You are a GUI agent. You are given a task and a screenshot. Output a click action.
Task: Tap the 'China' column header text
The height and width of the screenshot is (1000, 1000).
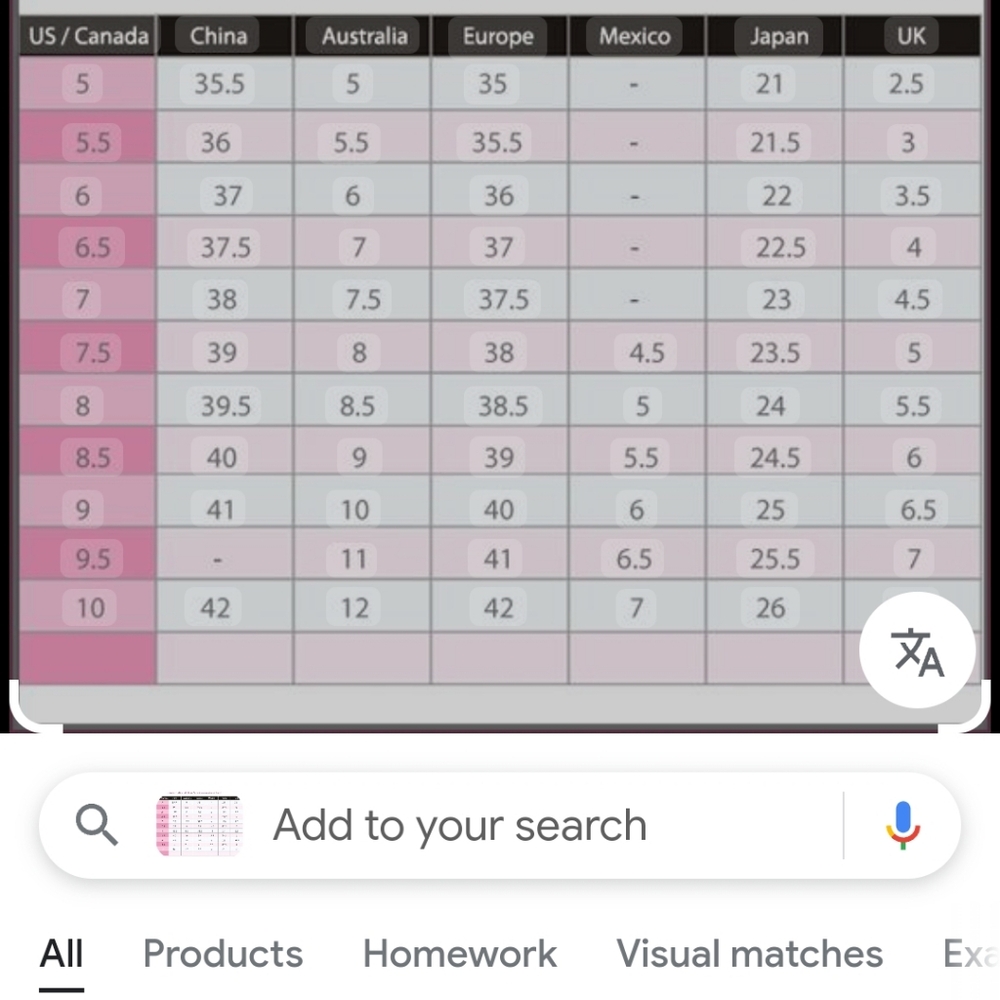[218, 38]
